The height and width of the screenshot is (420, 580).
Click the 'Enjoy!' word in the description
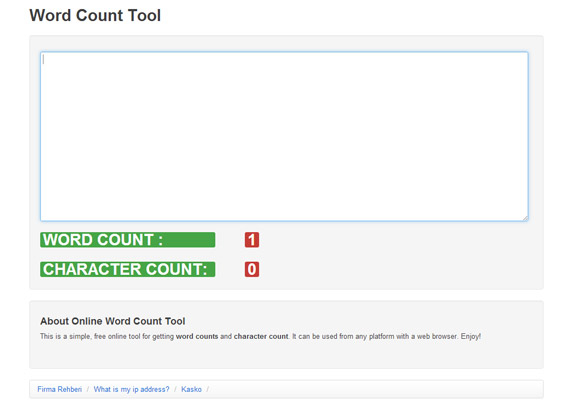point(471,336)
